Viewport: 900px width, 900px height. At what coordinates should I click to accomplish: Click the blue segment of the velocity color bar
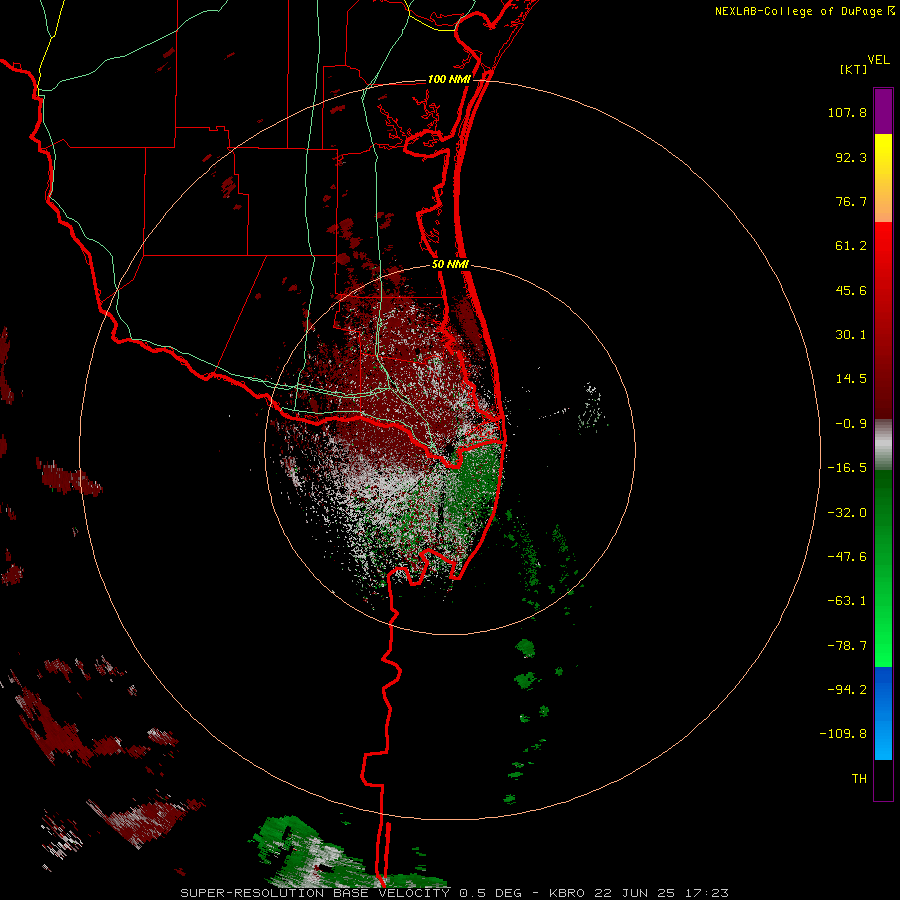[x=883, y=713]
